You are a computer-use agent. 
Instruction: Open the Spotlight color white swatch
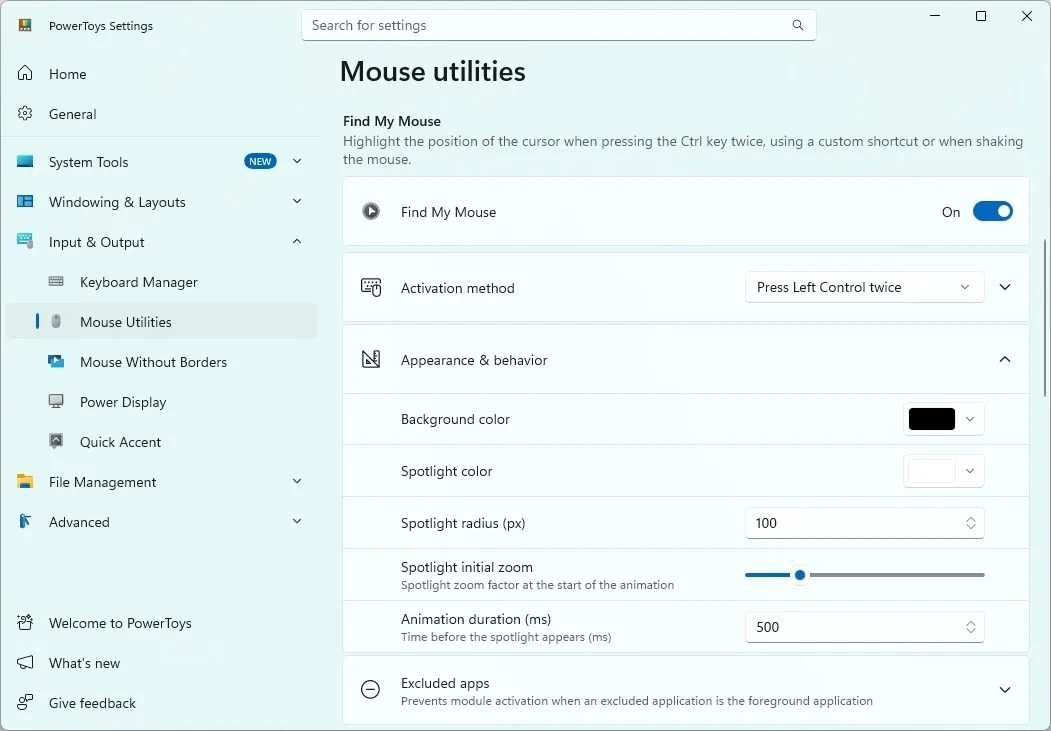click(x=932, y=471)
